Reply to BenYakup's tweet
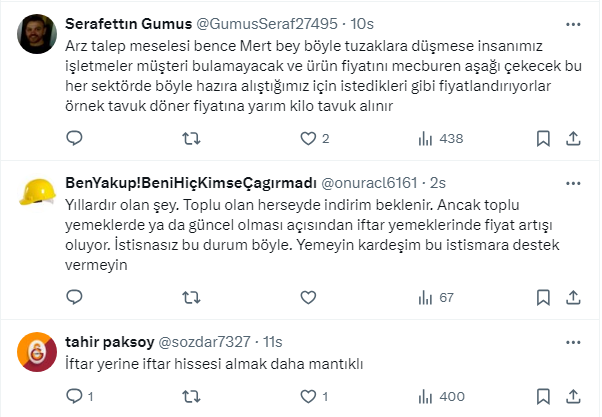Viewport: 602px width, 417px height. tap(73, 297)
